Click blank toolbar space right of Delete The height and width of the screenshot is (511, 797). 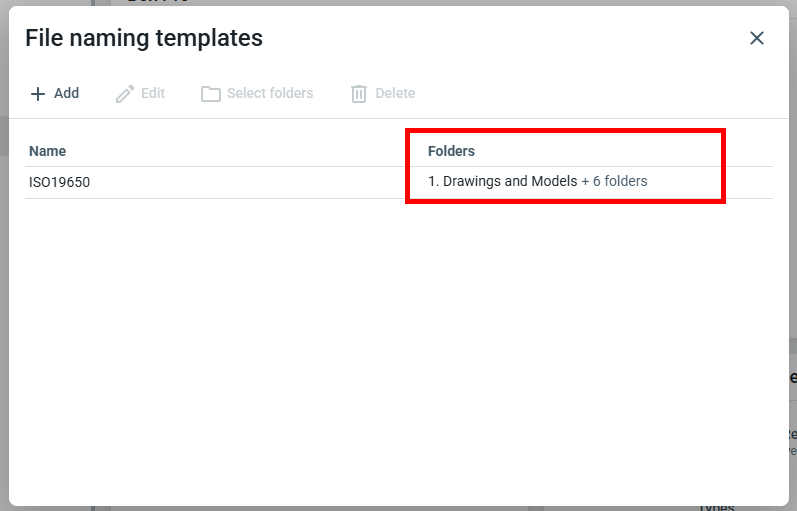pos(590,94)
